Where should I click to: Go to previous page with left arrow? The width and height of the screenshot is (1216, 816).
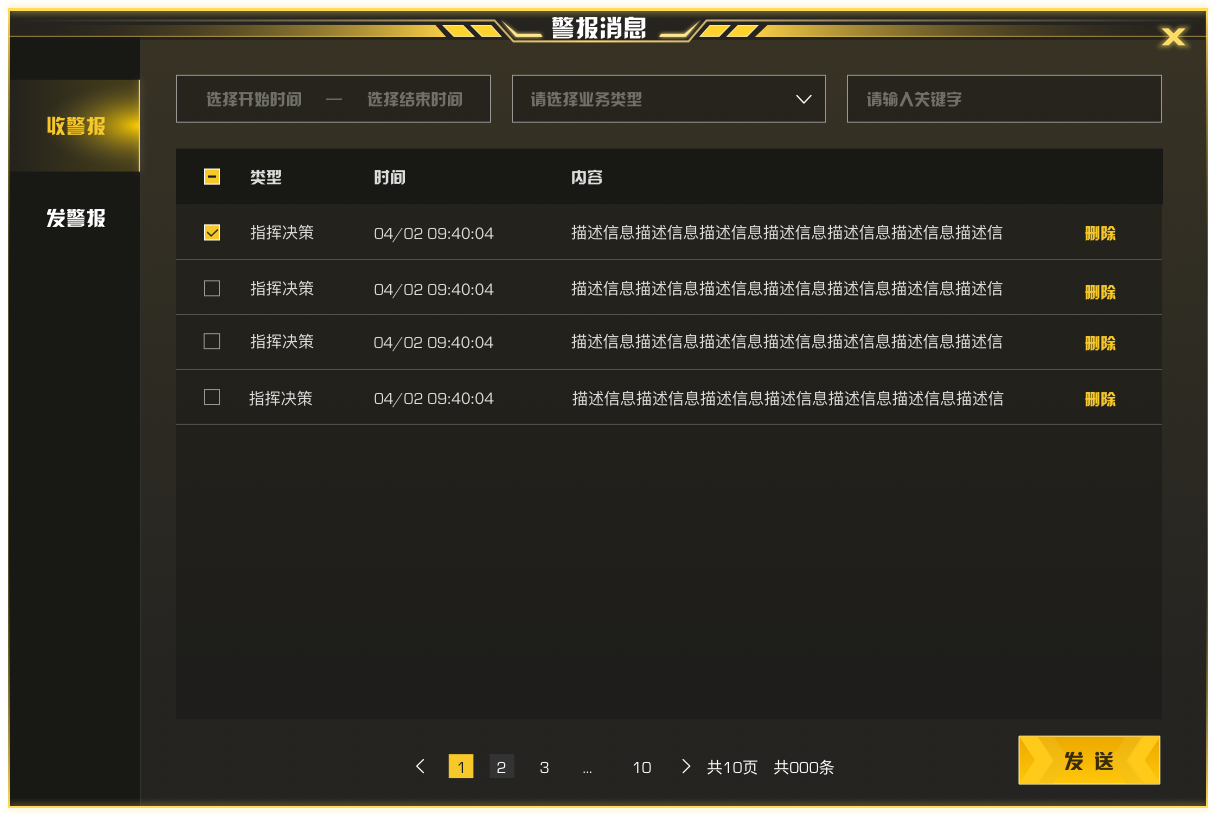420,766
